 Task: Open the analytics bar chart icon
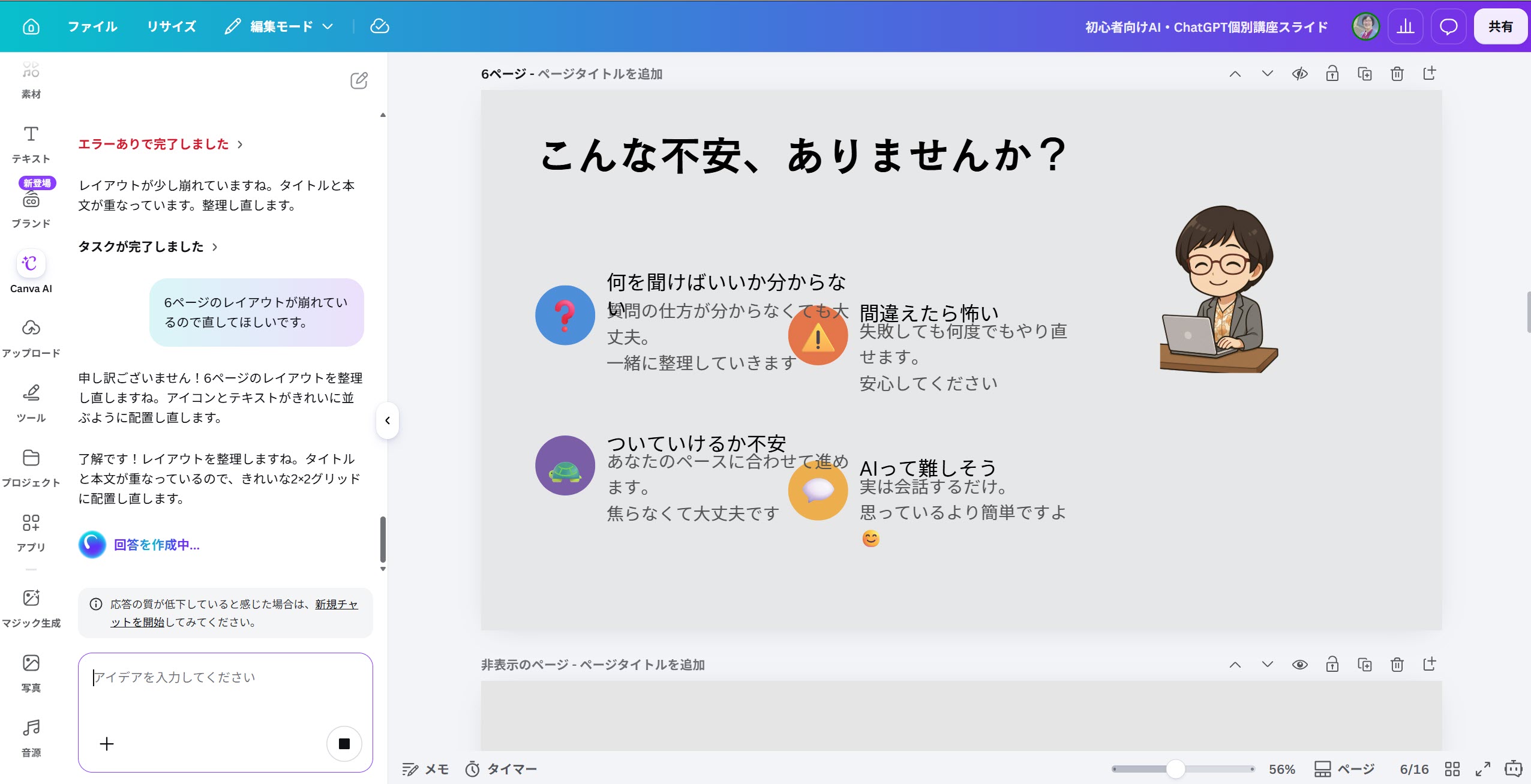pos(1405,26)
